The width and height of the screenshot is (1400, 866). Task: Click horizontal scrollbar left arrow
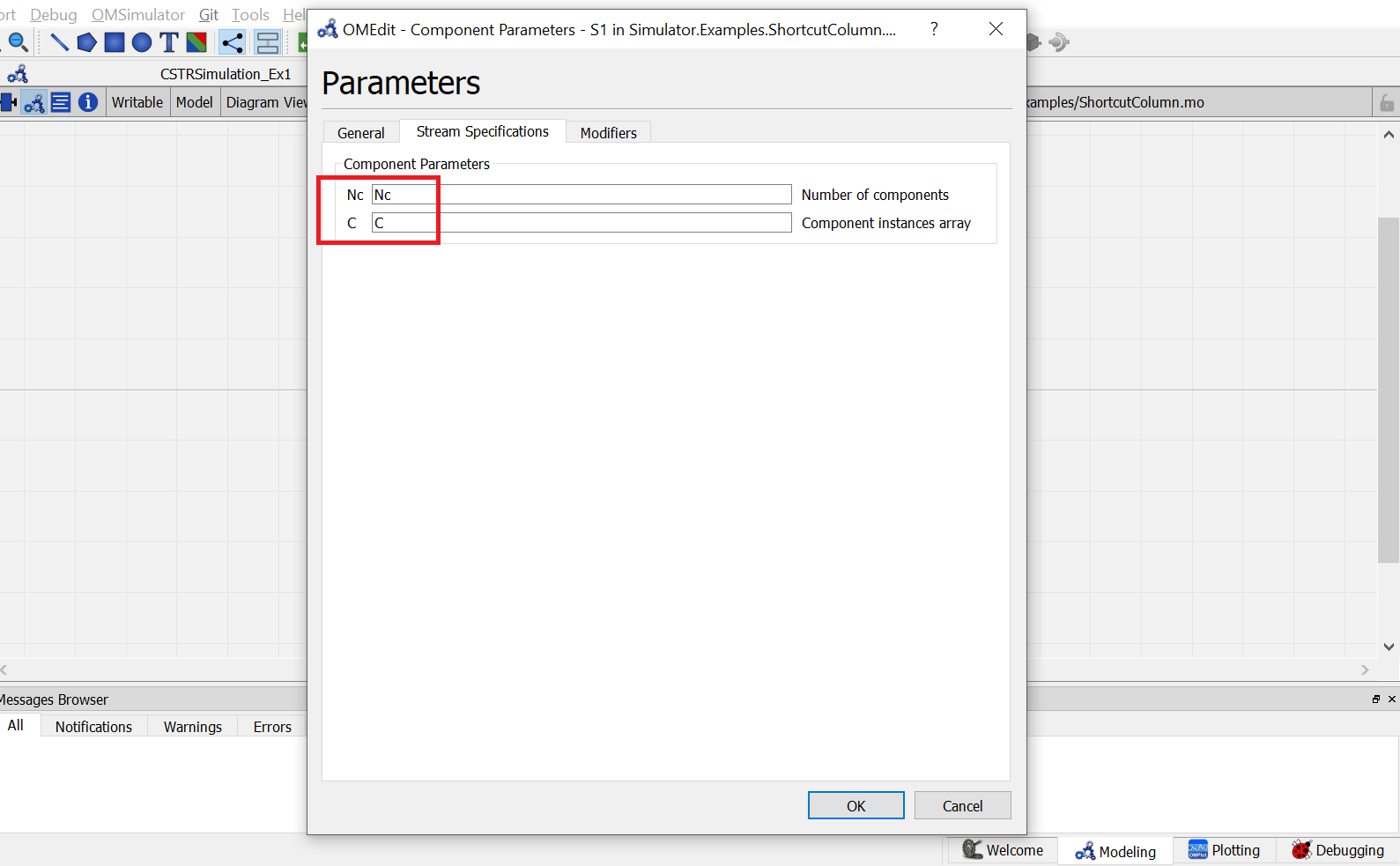tap(4, 670)
